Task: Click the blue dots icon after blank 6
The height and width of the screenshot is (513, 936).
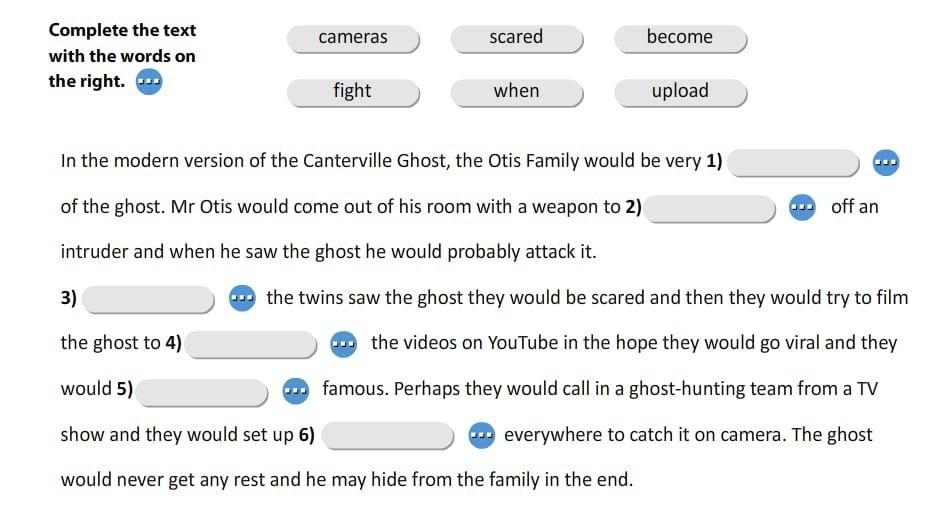Action: [x=481, y=435]
